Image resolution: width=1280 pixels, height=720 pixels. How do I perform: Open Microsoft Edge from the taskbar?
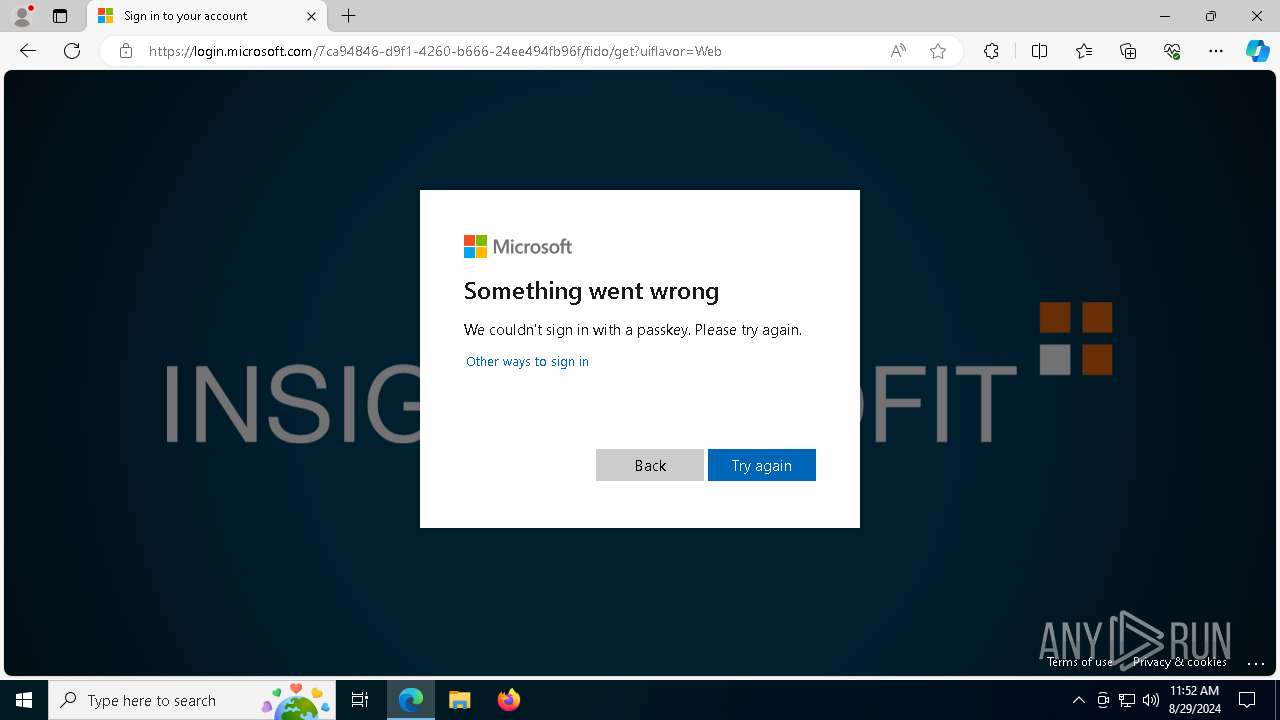tap(411, 700)
